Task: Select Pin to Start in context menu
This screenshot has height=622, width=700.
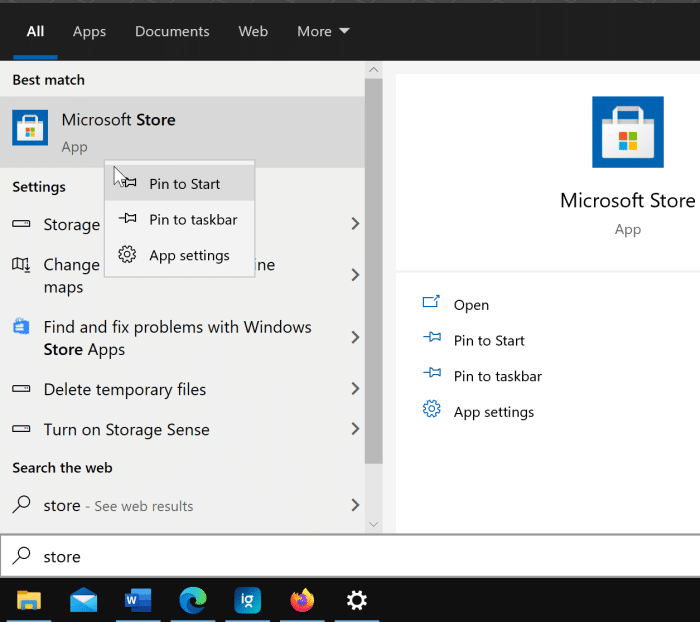Action: pos(179,184)
